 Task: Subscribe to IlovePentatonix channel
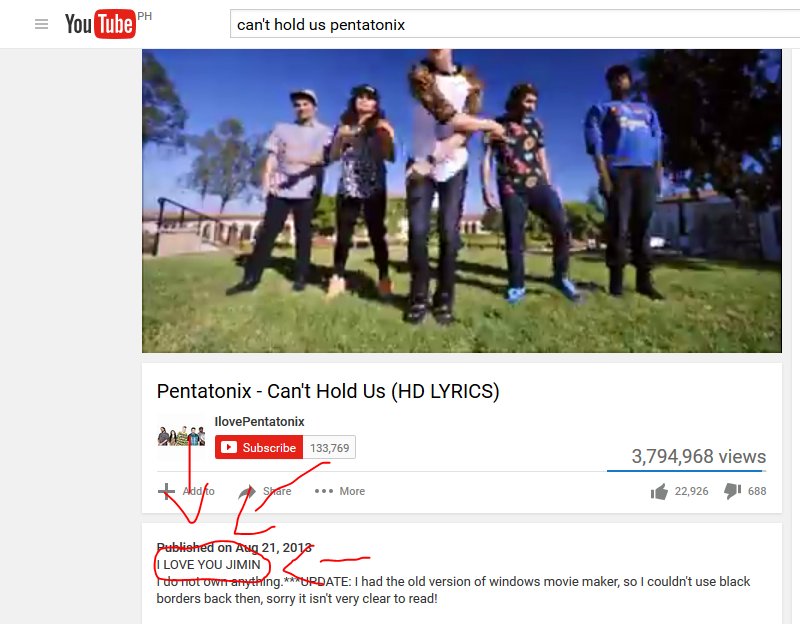click(x=259, y=447)
